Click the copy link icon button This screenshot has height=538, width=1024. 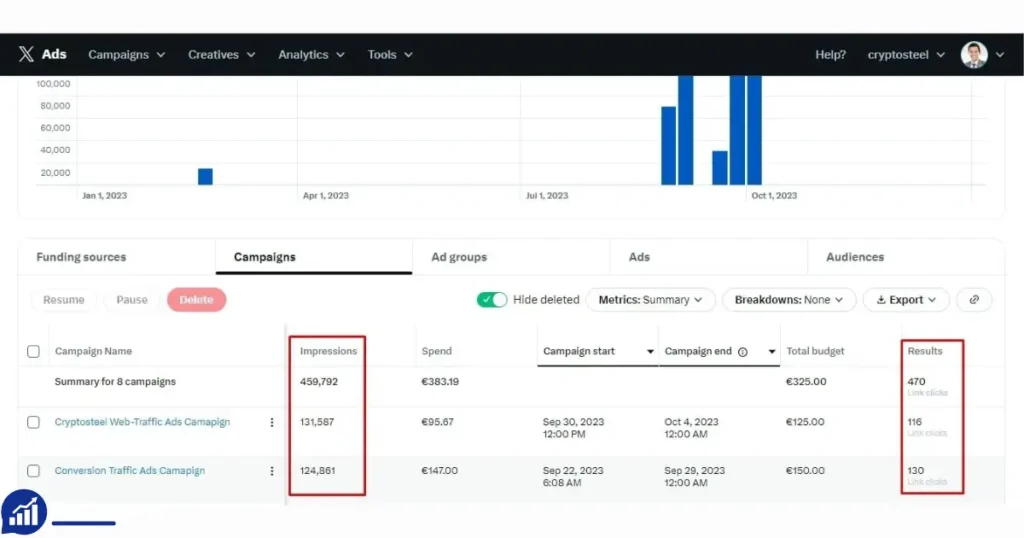point(974,300)
